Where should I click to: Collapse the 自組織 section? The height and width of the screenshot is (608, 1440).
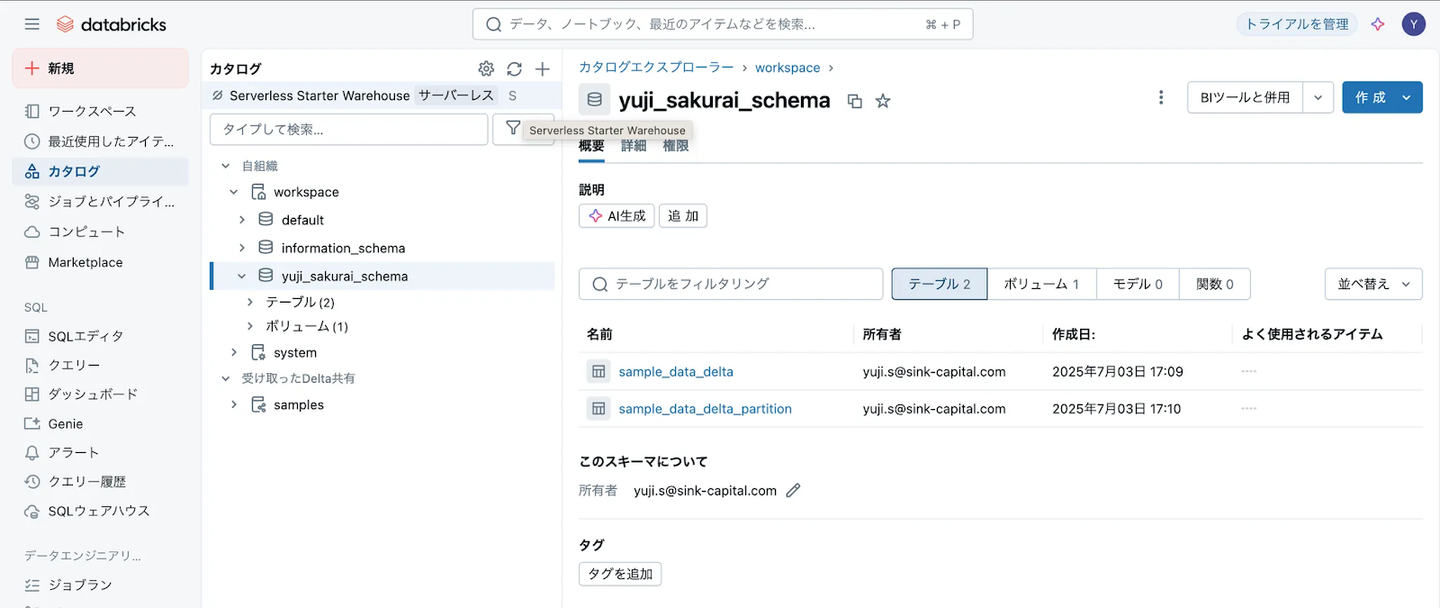click(225, 166)
